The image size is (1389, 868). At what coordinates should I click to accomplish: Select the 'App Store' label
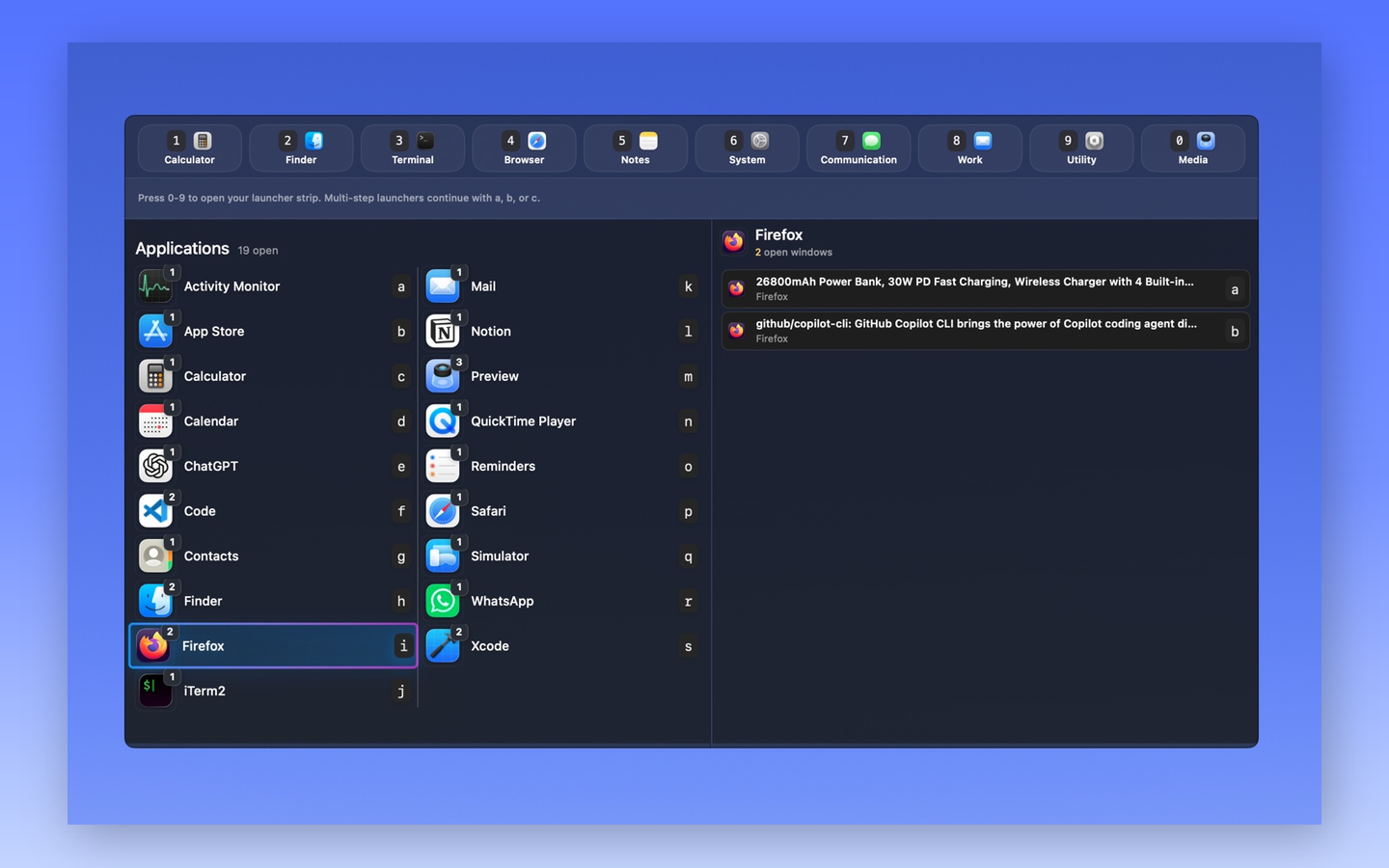point(214,331)
